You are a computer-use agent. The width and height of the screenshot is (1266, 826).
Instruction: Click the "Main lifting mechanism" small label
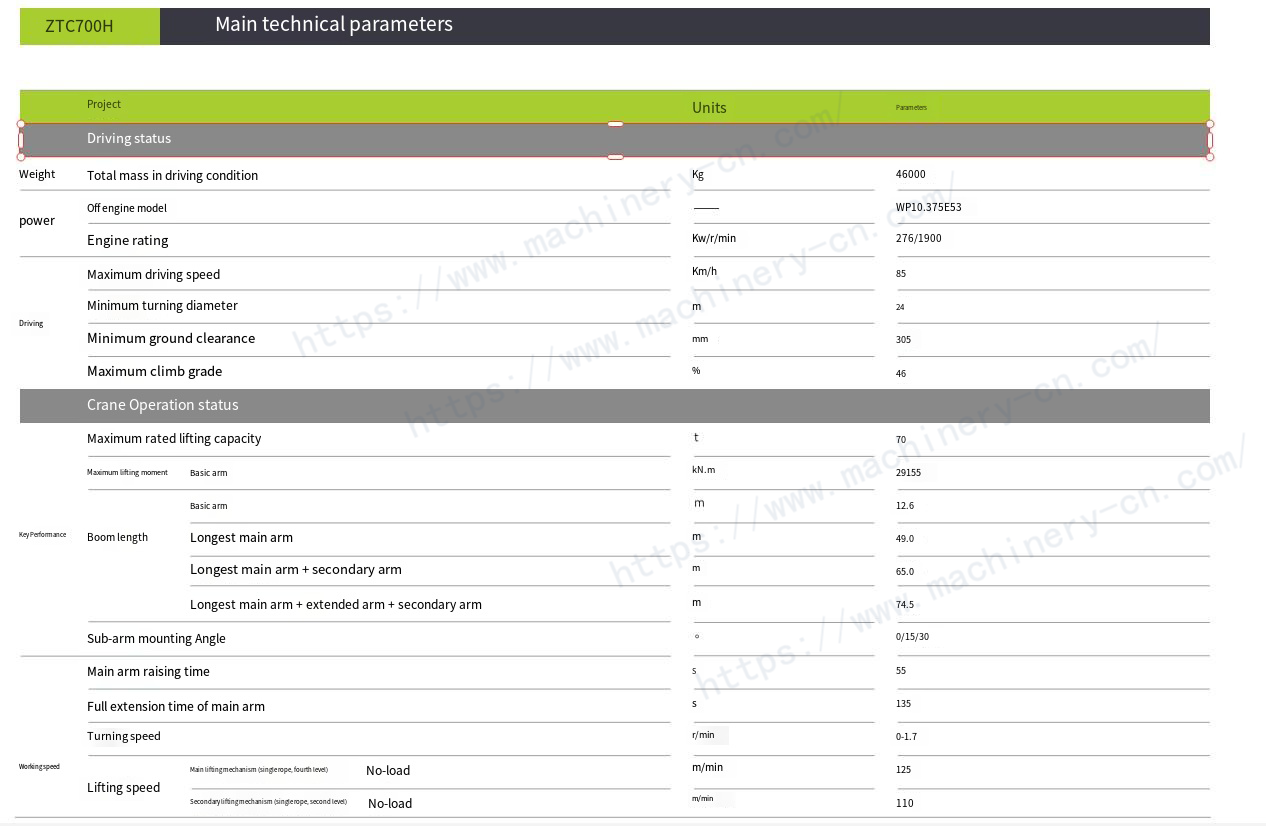(259, 770)
